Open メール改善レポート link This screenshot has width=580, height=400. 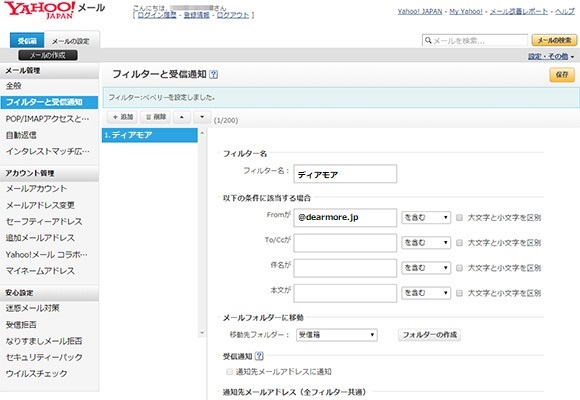point(519,11)
